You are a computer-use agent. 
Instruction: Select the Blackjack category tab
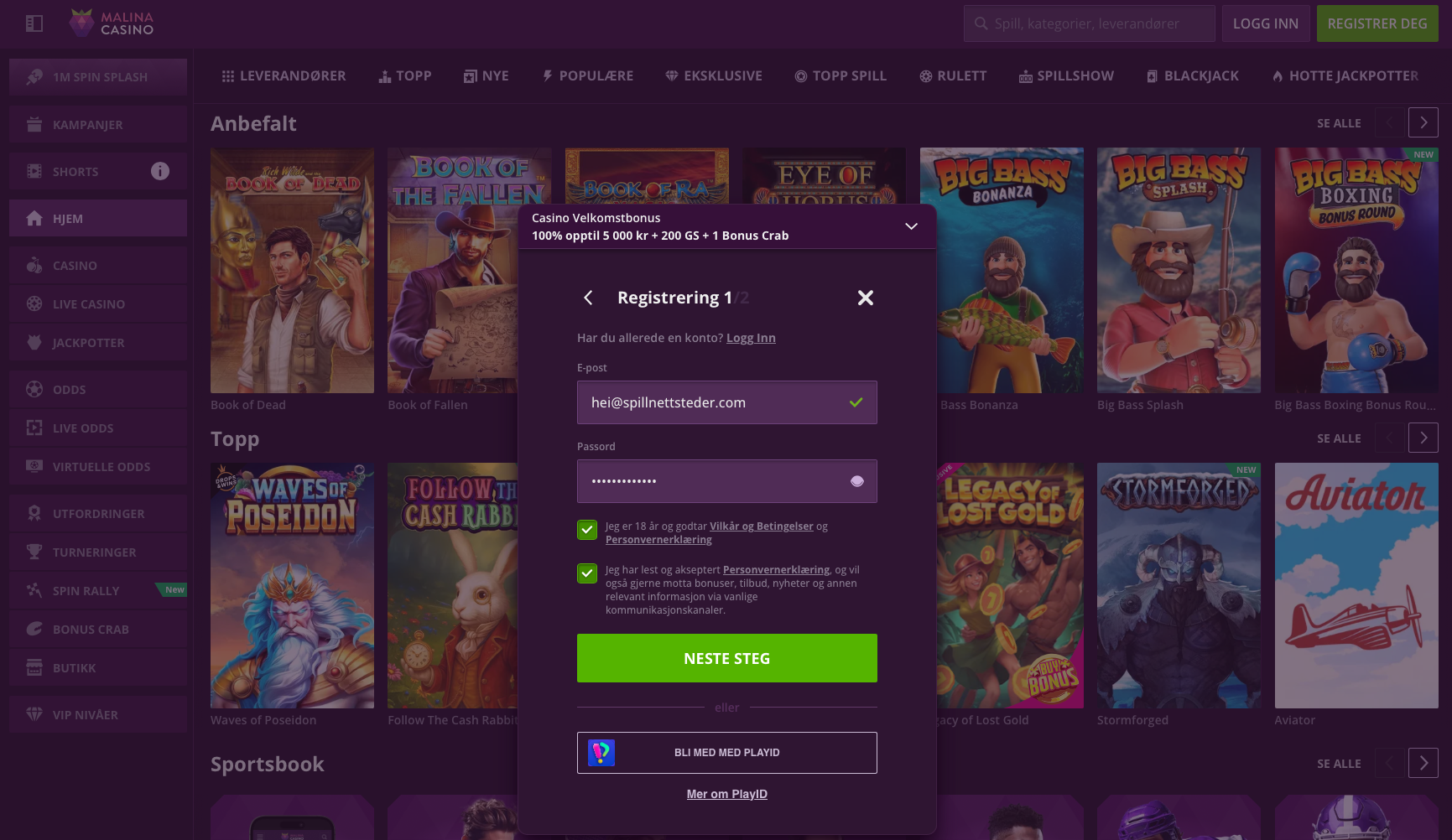[1192, 76]
